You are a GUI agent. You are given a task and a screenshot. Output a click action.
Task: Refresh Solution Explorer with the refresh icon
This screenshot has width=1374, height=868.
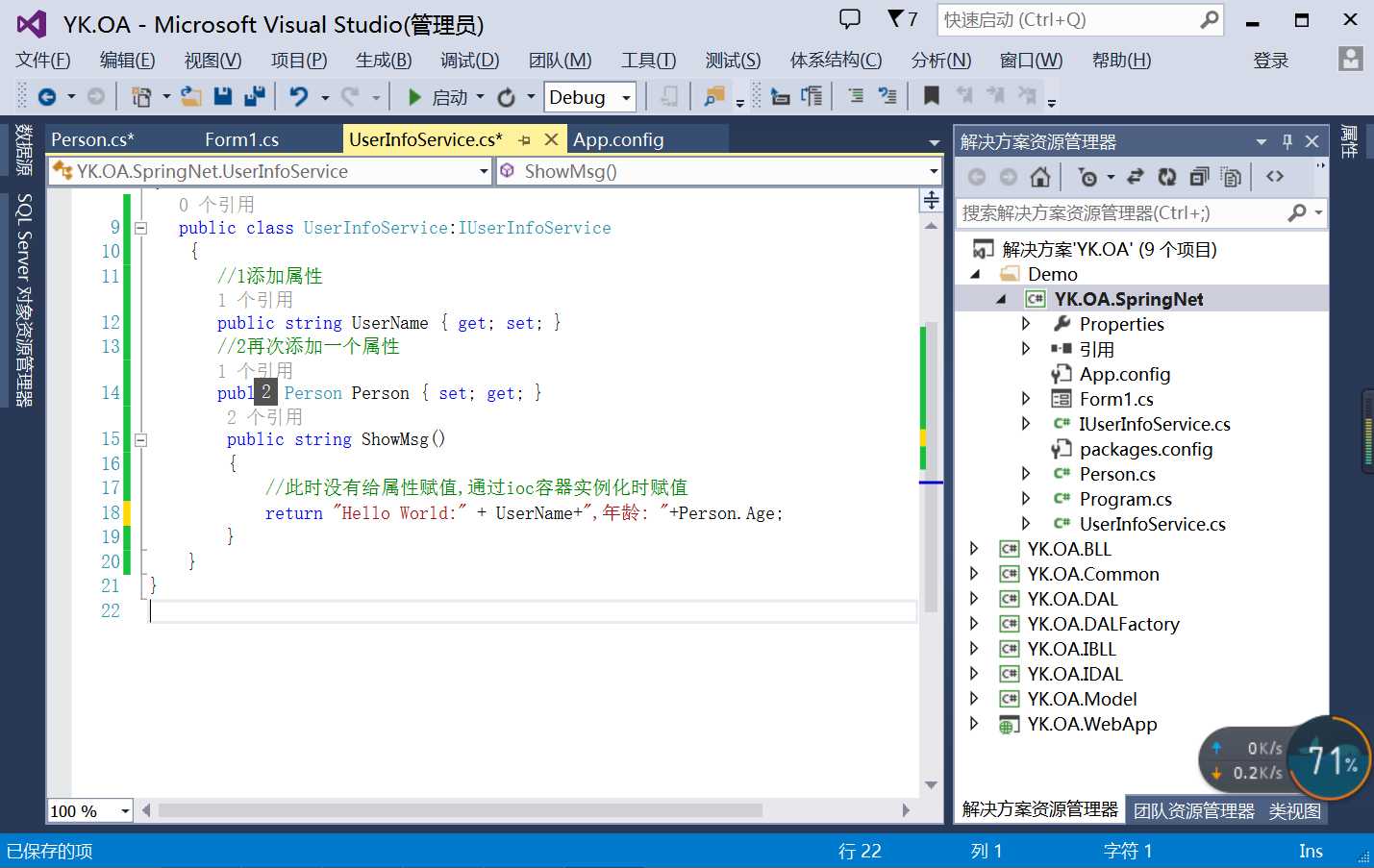pos(1167,177)
